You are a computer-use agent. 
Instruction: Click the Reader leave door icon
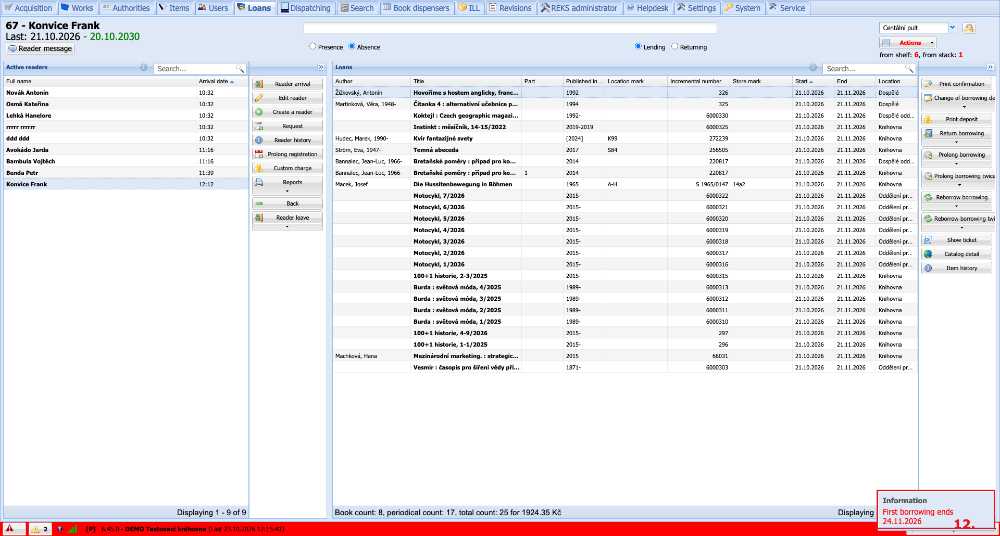(x=259, y=218)
